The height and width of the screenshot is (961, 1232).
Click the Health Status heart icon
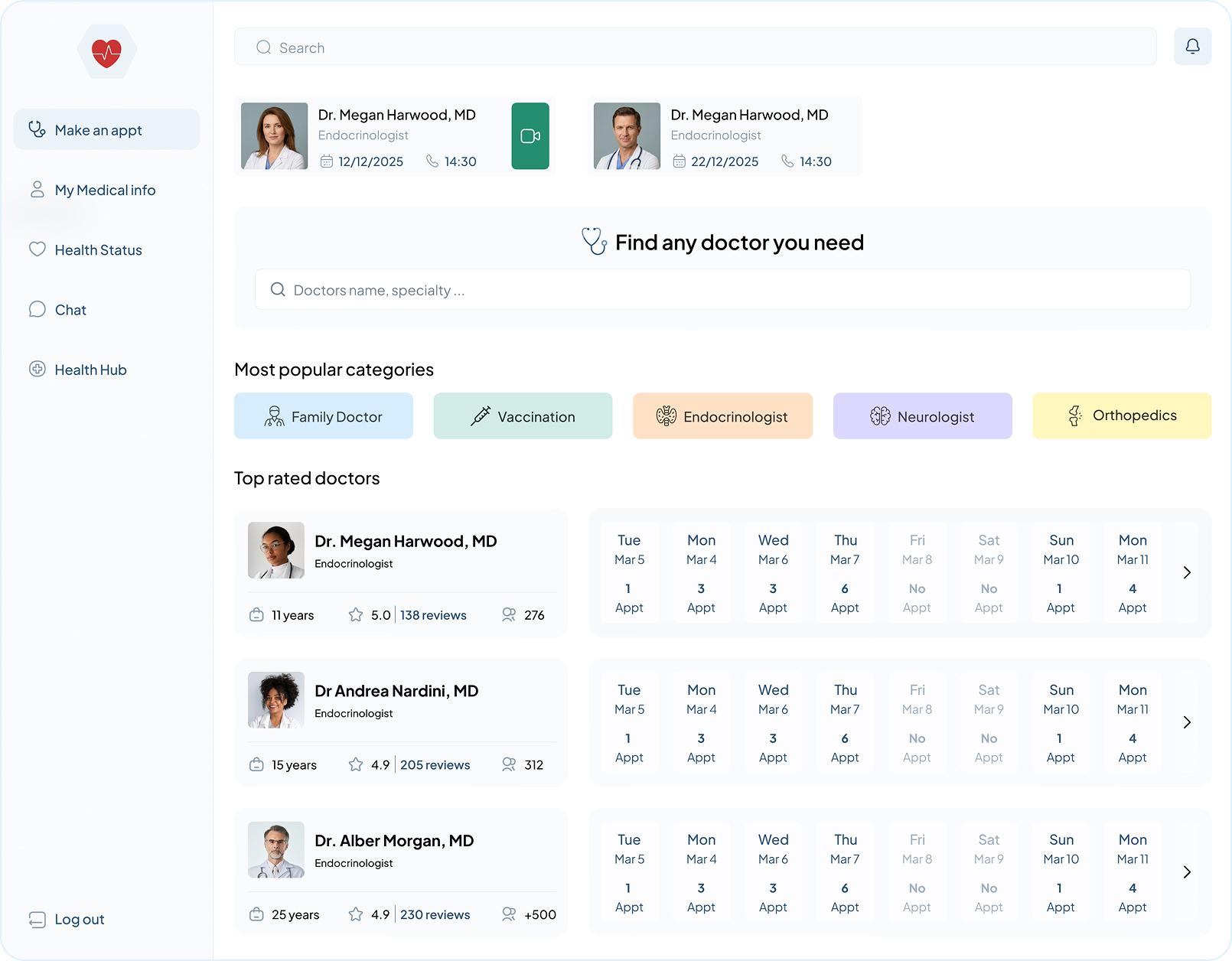[37, 249]
